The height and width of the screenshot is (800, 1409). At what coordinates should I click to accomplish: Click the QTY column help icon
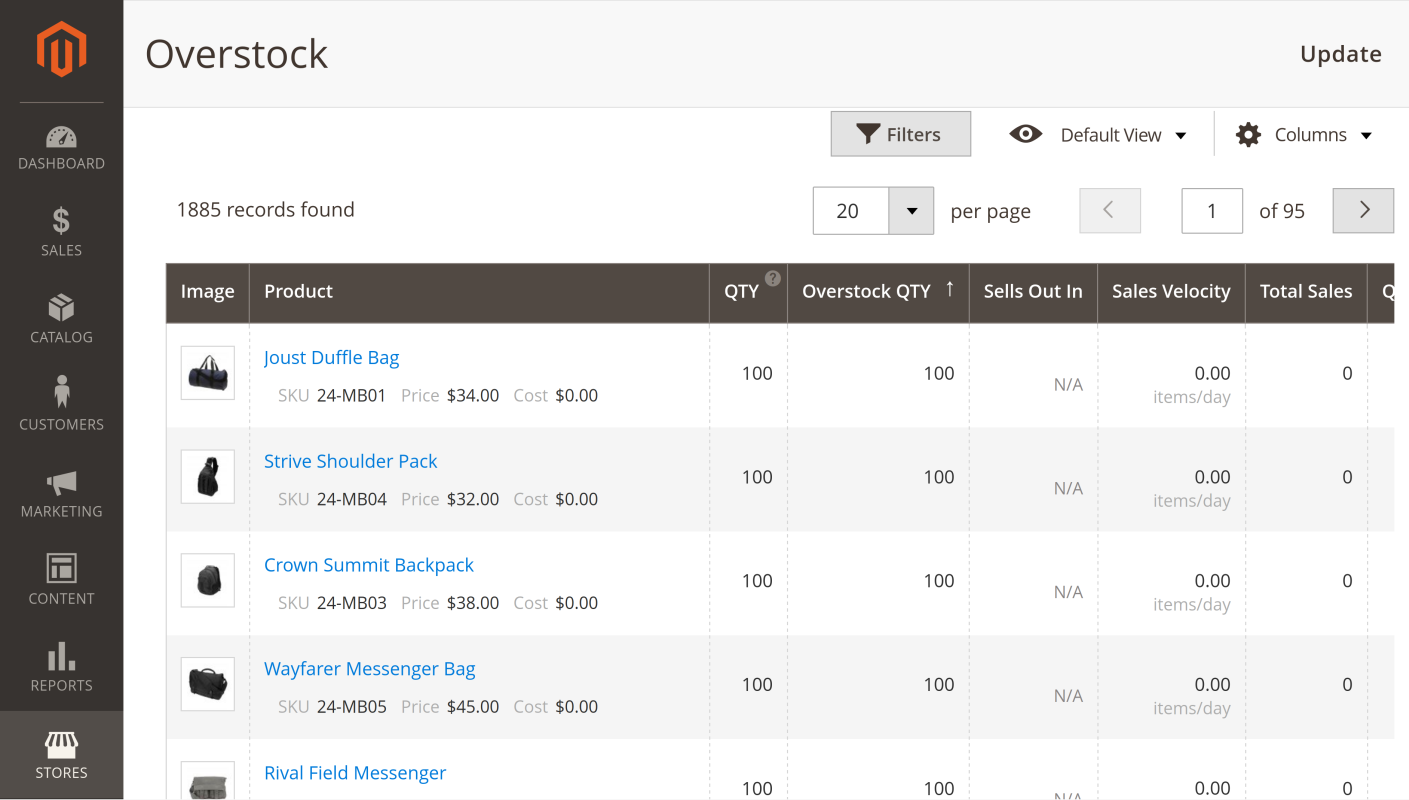click(x=773, y=279)
